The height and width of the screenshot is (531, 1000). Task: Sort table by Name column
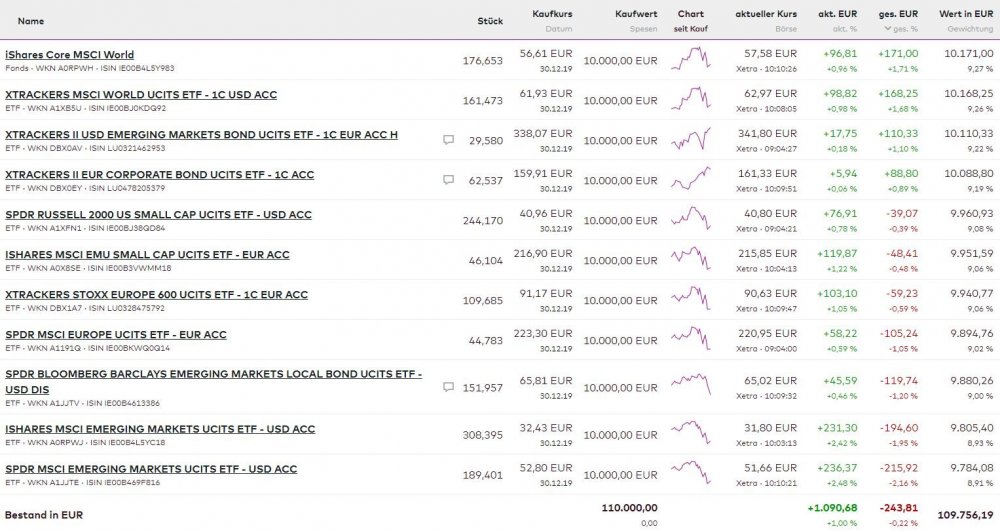pyautogui.click(x=31, y=19)
